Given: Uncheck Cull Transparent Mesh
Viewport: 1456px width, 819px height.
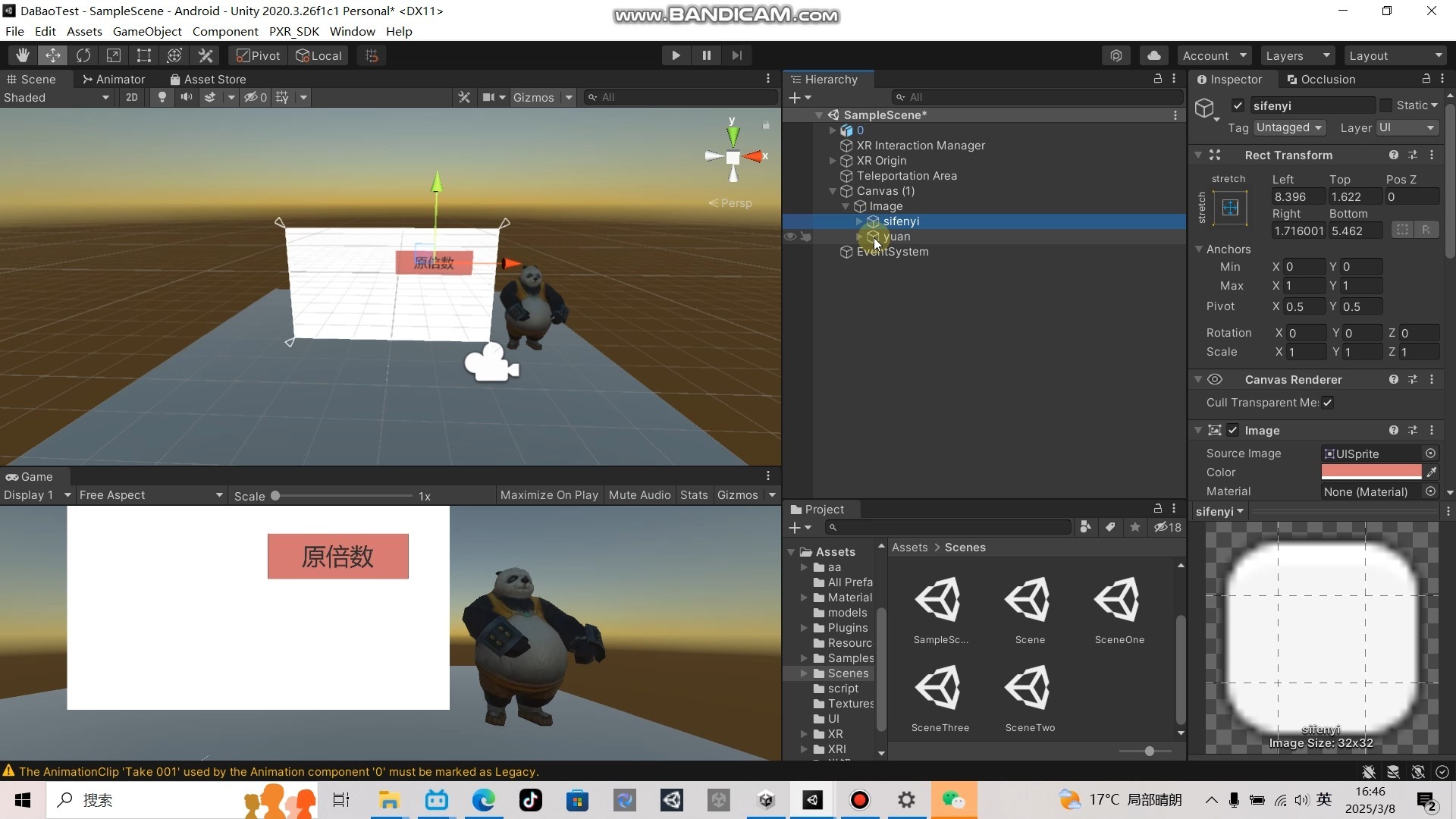Looking at the screenshot, I should [x=1328, y=403].
